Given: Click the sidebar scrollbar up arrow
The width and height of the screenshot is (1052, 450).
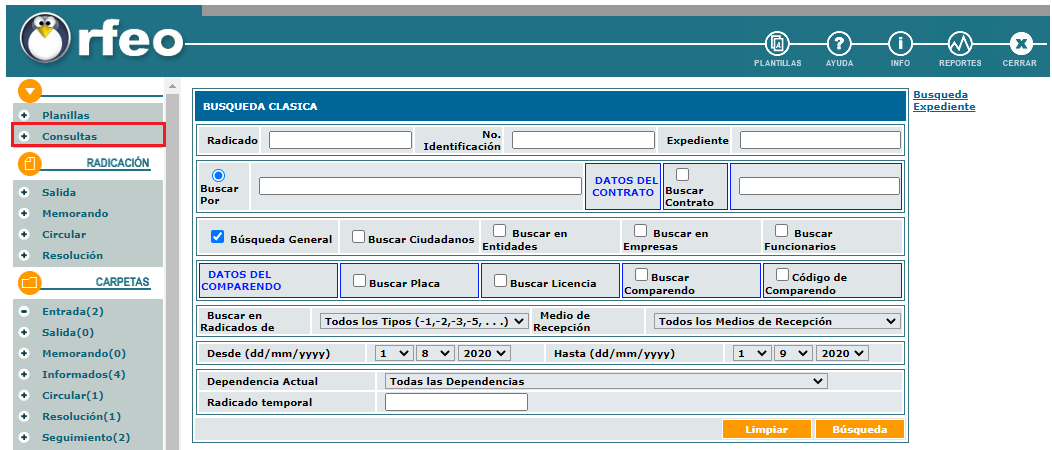Looking at the screenshot, I should [172, 86].
